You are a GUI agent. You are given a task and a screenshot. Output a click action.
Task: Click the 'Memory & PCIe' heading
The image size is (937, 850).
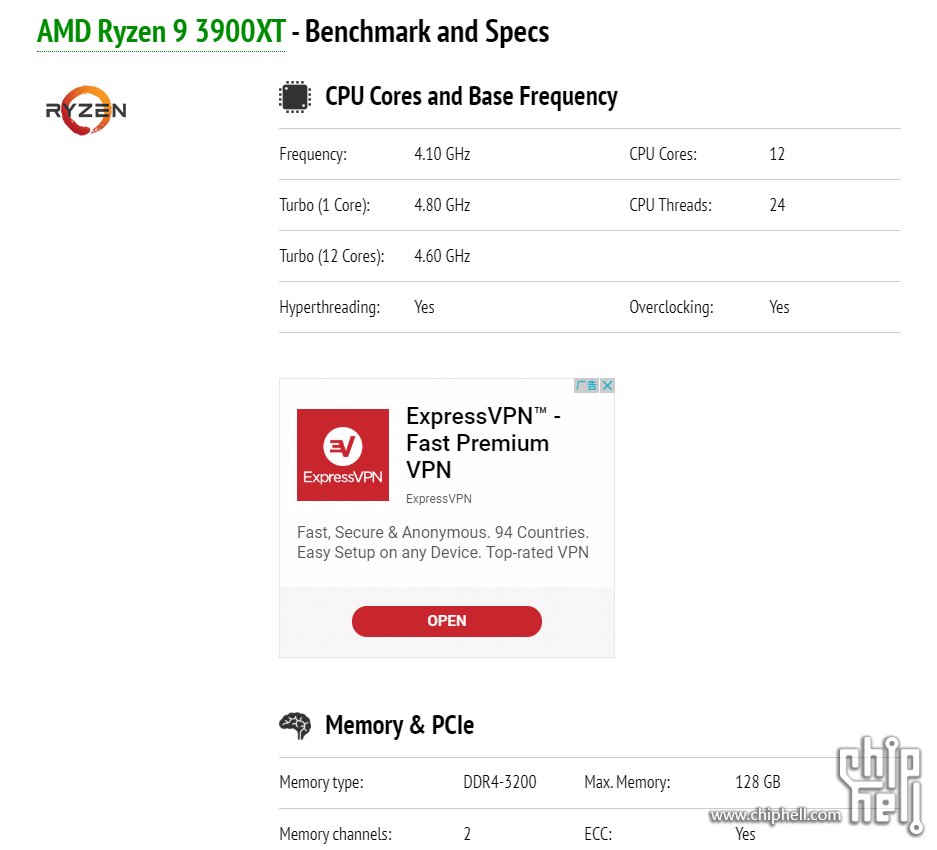click(399, 725)
